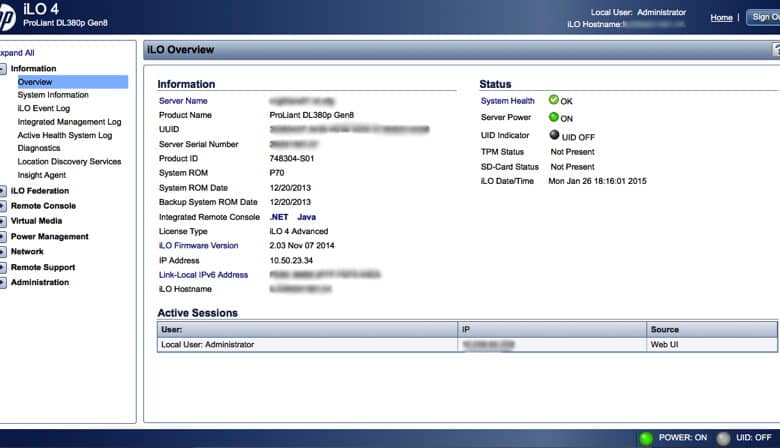Image resolution: width=780 pixels, height=448 pixels.
Task: Open Location Discovery Services
Action: tap(69, 161)
